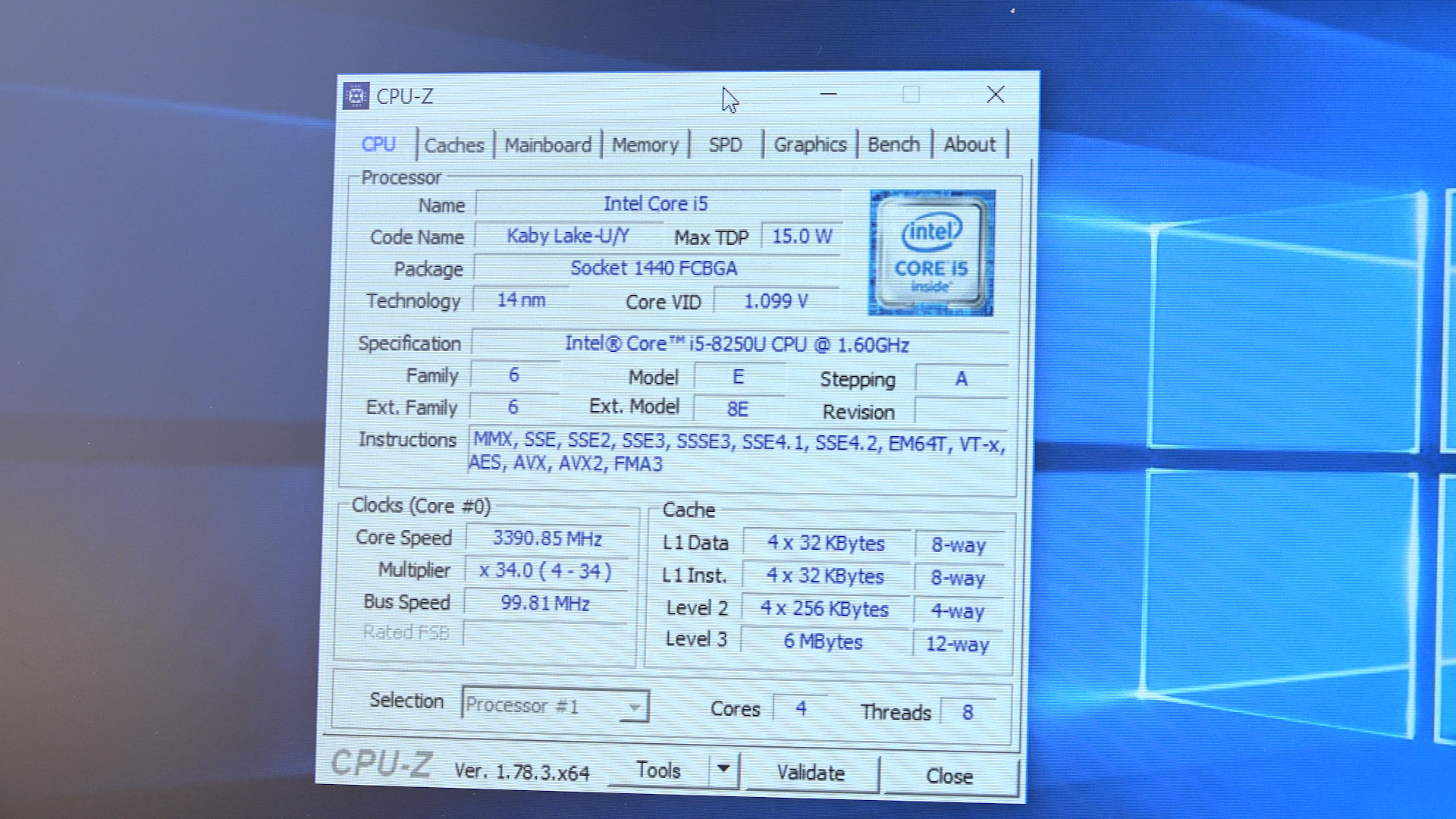Click the Validate button

pos(811,773)
